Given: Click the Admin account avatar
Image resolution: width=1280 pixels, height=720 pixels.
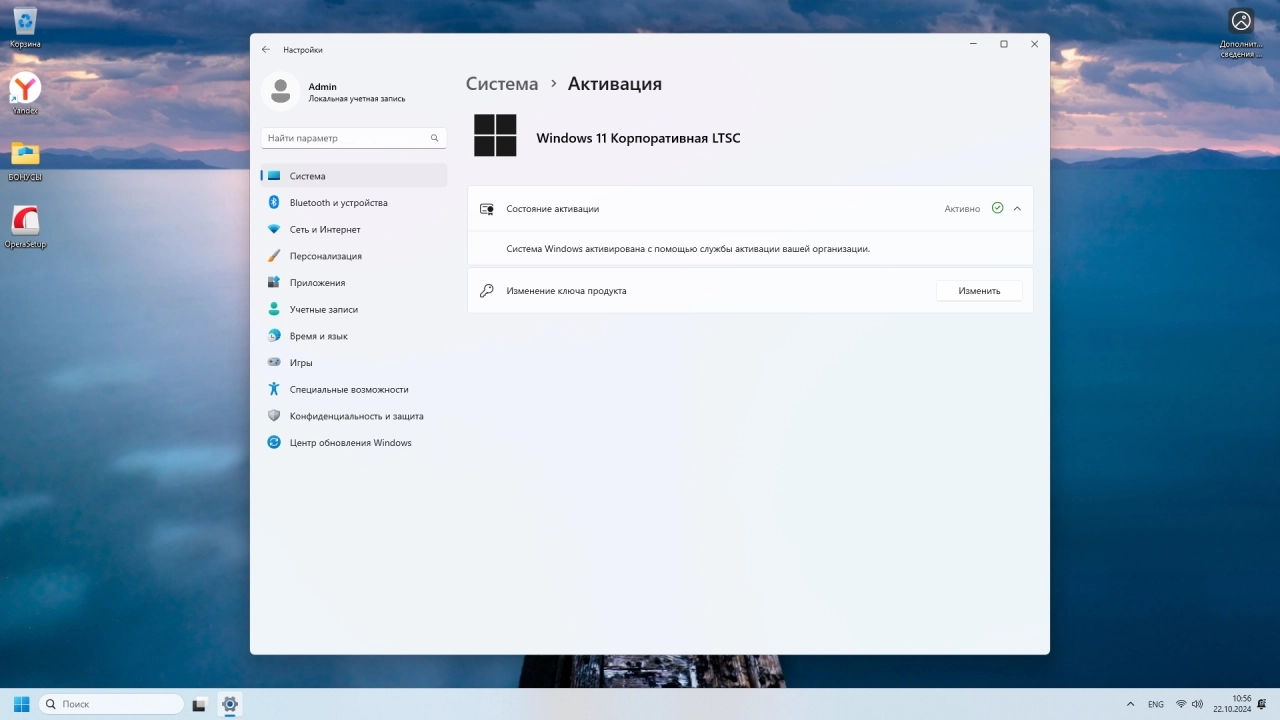Looking at the screenshot, I should pos(280,92).
